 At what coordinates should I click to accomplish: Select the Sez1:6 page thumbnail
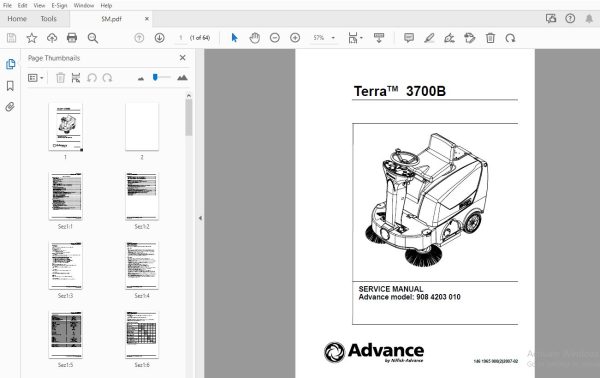pos(142,335)
